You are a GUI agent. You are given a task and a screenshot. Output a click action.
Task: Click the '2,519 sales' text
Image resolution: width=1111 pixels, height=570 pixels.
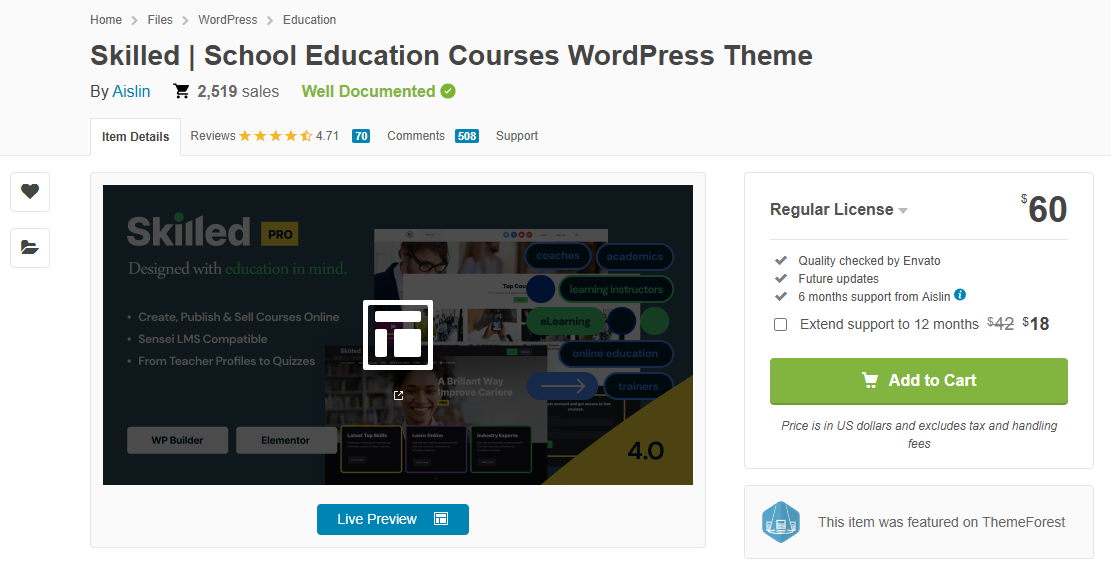238,91
